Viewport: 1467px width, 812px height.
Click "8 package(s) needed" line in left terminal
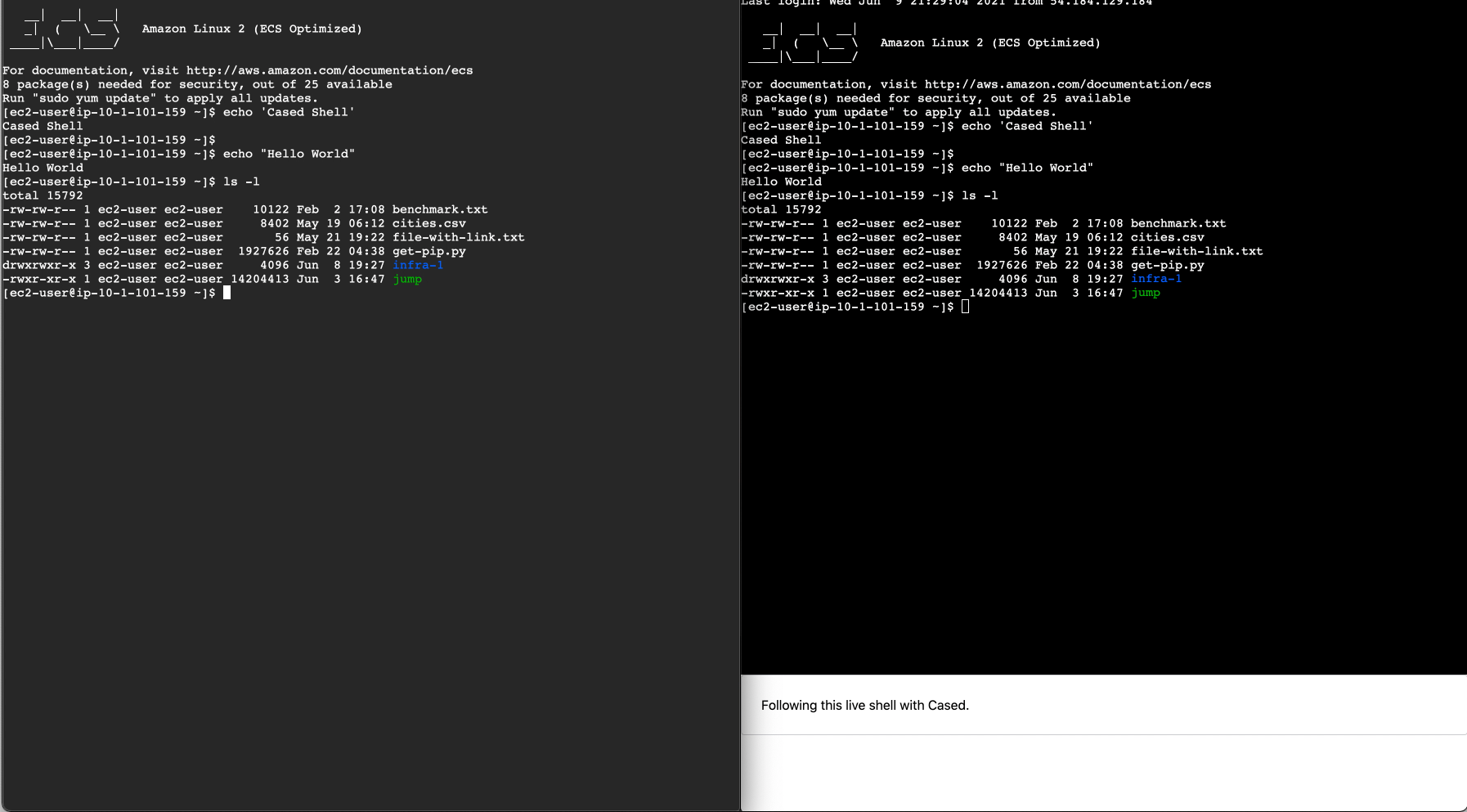click(197, 84)
